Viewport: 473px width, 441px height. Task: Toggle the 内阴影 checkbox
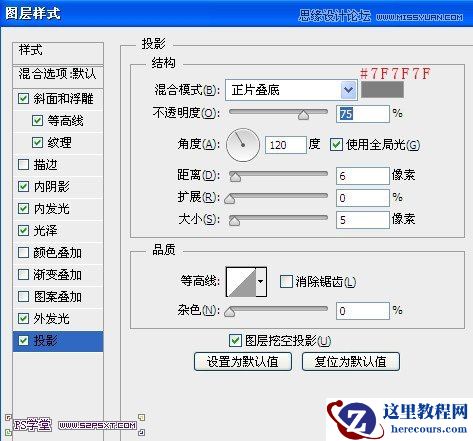[23, 187]
